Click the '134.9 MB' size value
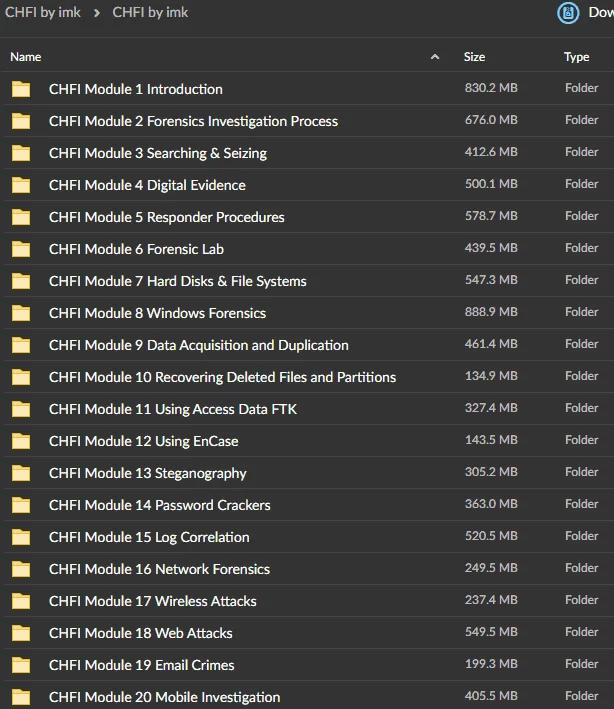Image resolution: width=614 pixels, height=709 pixels. click(491, 376)
